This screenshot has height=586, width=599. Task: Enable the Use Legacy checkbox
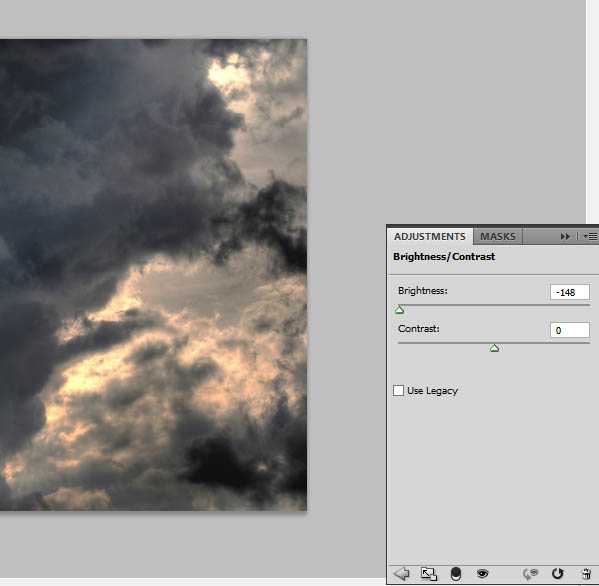(x=398, y=390)
